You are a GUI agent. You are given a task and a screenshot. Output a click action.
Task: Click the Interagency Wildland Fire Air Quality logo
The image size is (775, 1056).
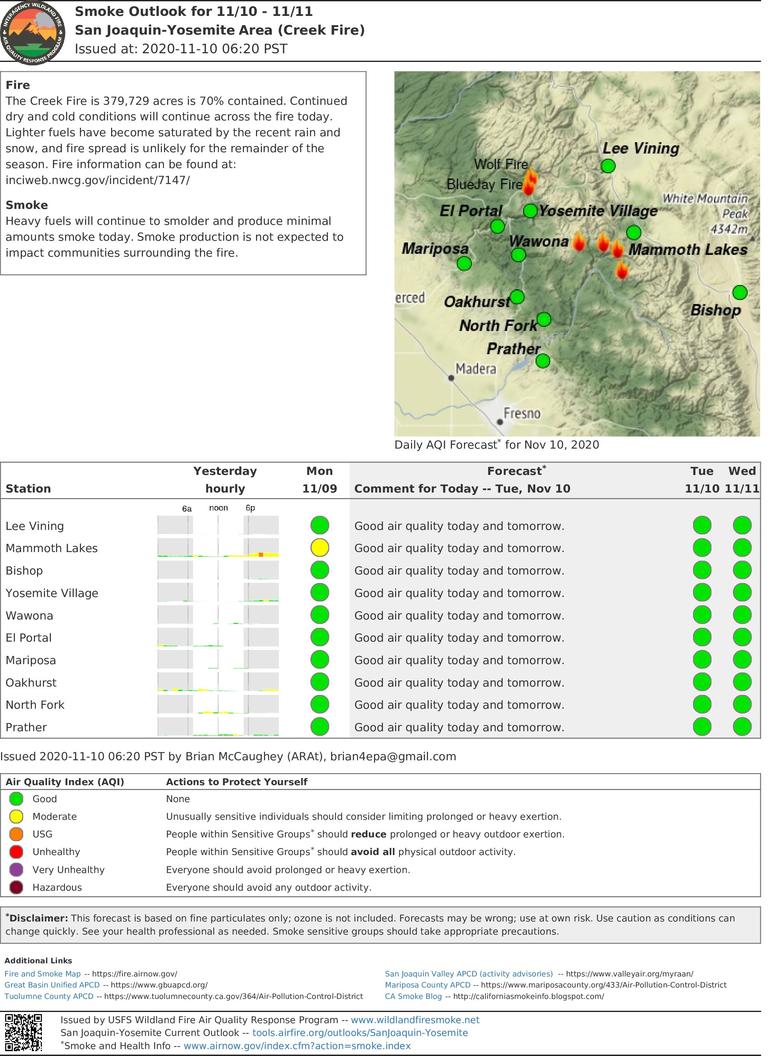33,32
